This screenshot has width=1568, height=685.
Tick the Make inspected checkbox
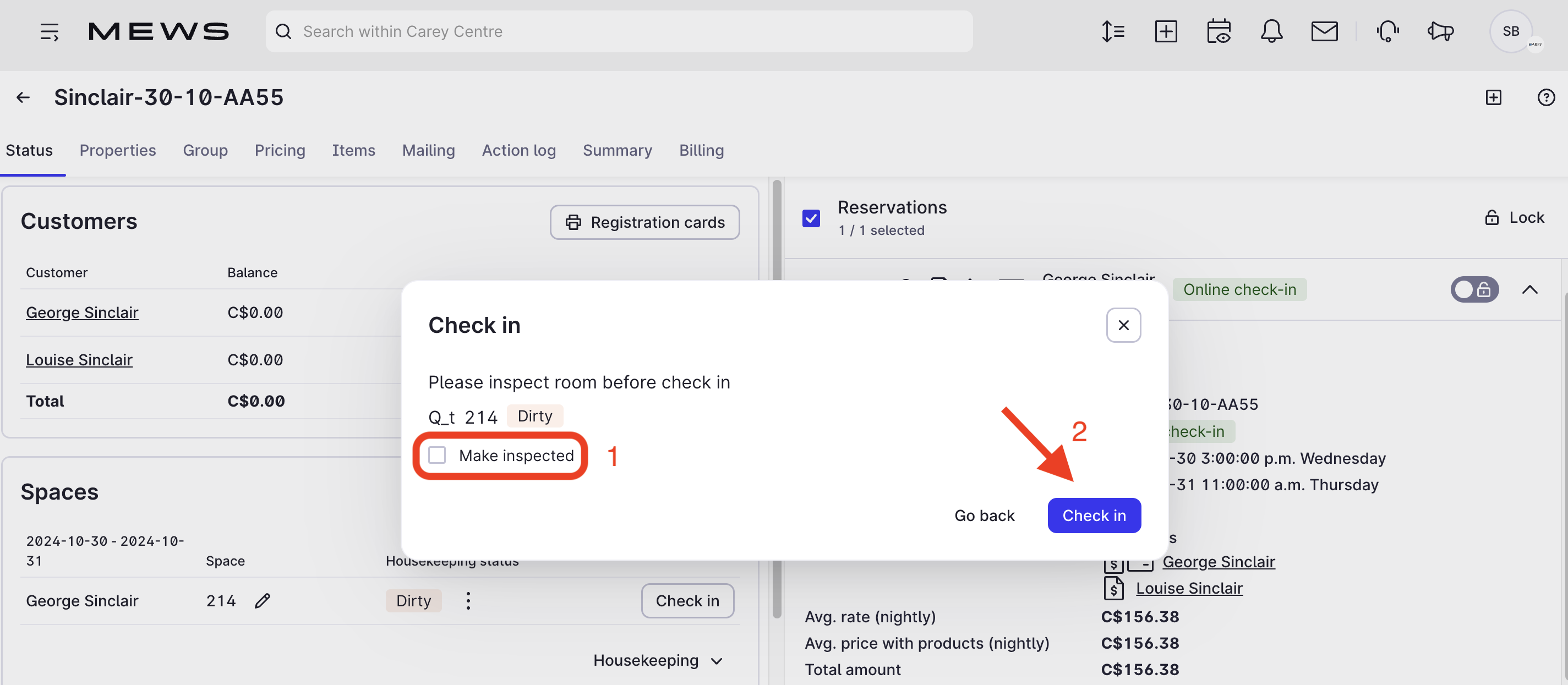pyautogui.click(x=437, y=455)
